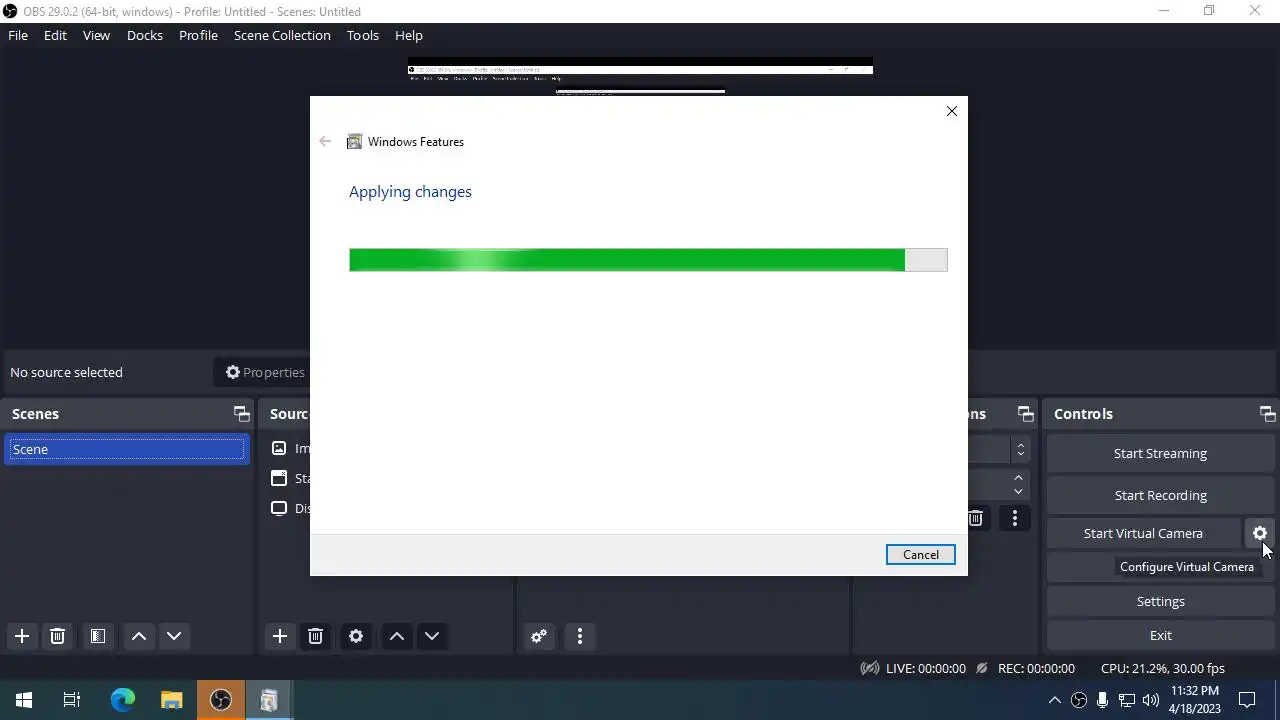Open the Docks menu
Viewport: 1280px width, 720px height.
[144, 35]
